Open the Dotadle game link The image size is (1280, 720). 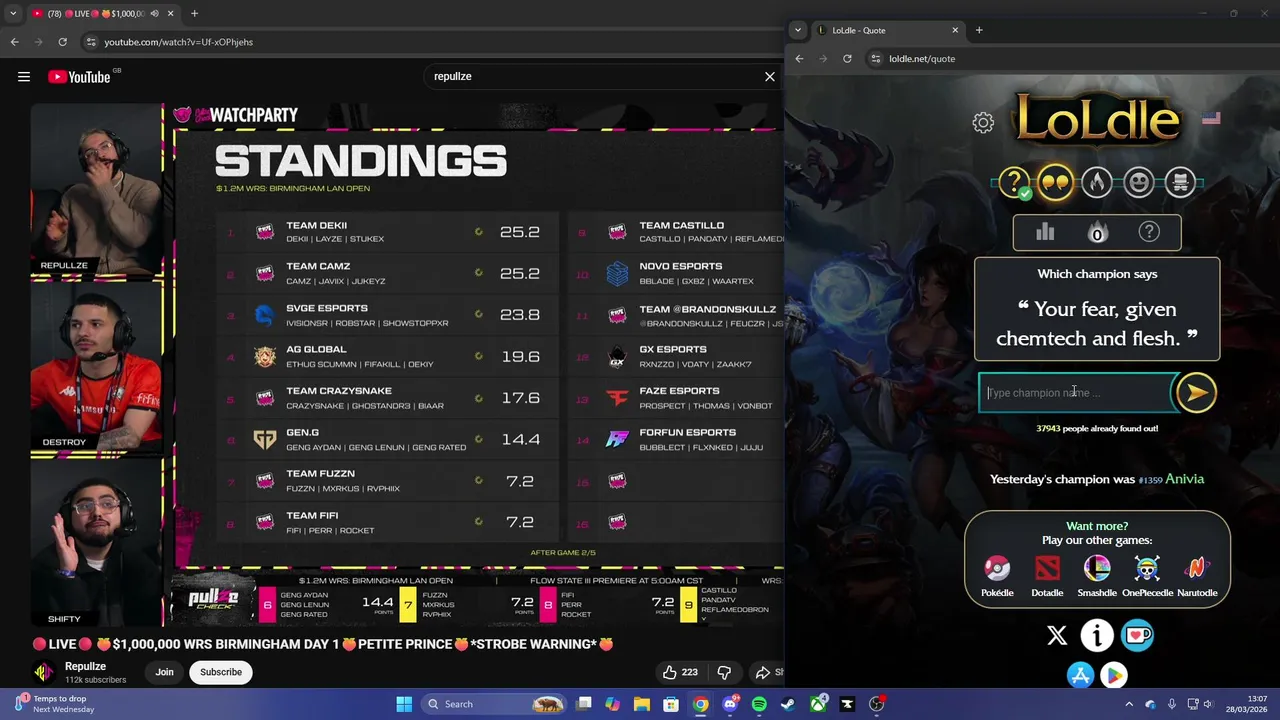coord(1047,576)
